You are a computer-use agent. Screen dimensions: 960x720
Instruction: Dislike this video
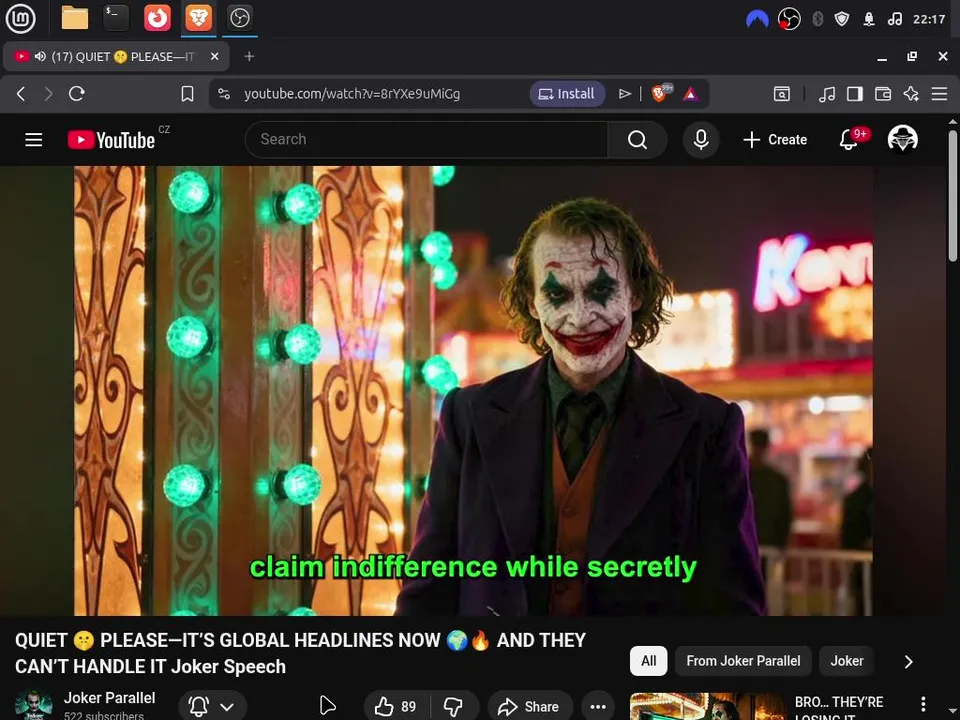[x=454, y=707]
